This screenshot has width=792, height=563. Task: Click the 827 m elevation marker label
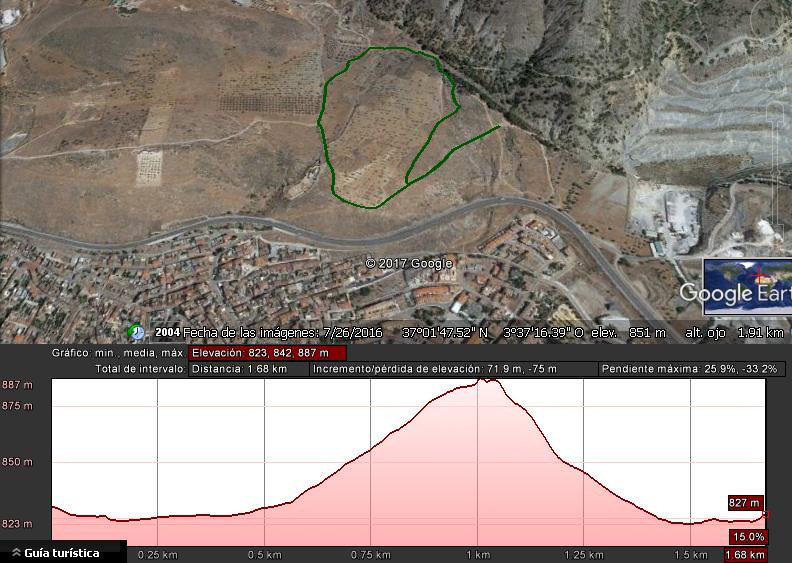(x=745, y=503)
